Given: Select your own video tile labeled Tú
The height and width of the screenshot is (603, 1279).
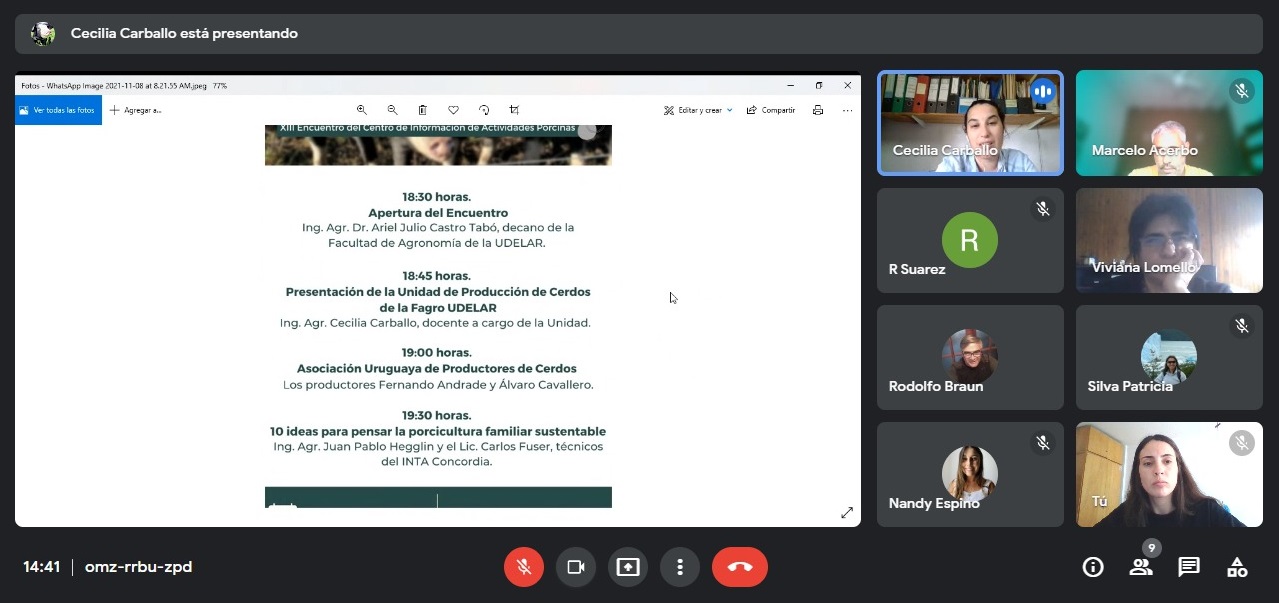Looking at the screenshot, I should click(1169, 474).
